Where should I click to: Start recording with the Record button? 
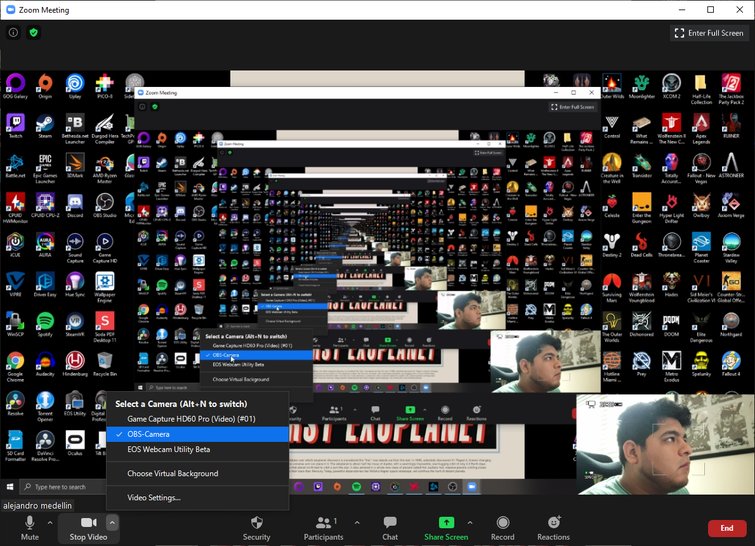[x=503, y=528]
